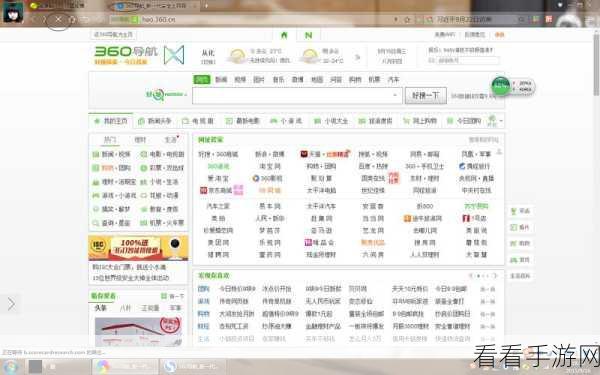Refresh the headlines with 换一下
600x375 pixels.
coord(173,296)
